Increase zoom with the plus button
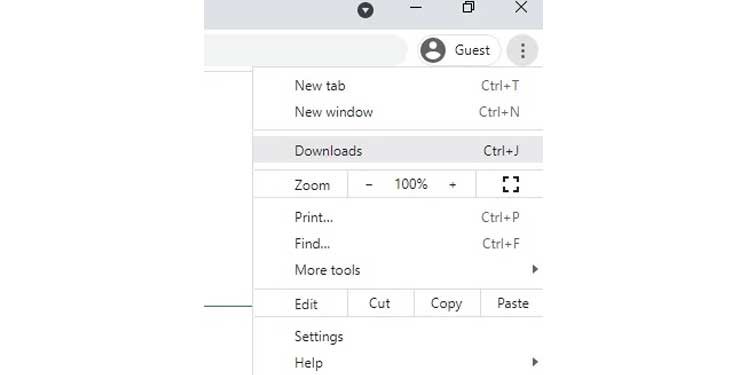The height and width of the screenshot is (375, 750). [452, 185]
